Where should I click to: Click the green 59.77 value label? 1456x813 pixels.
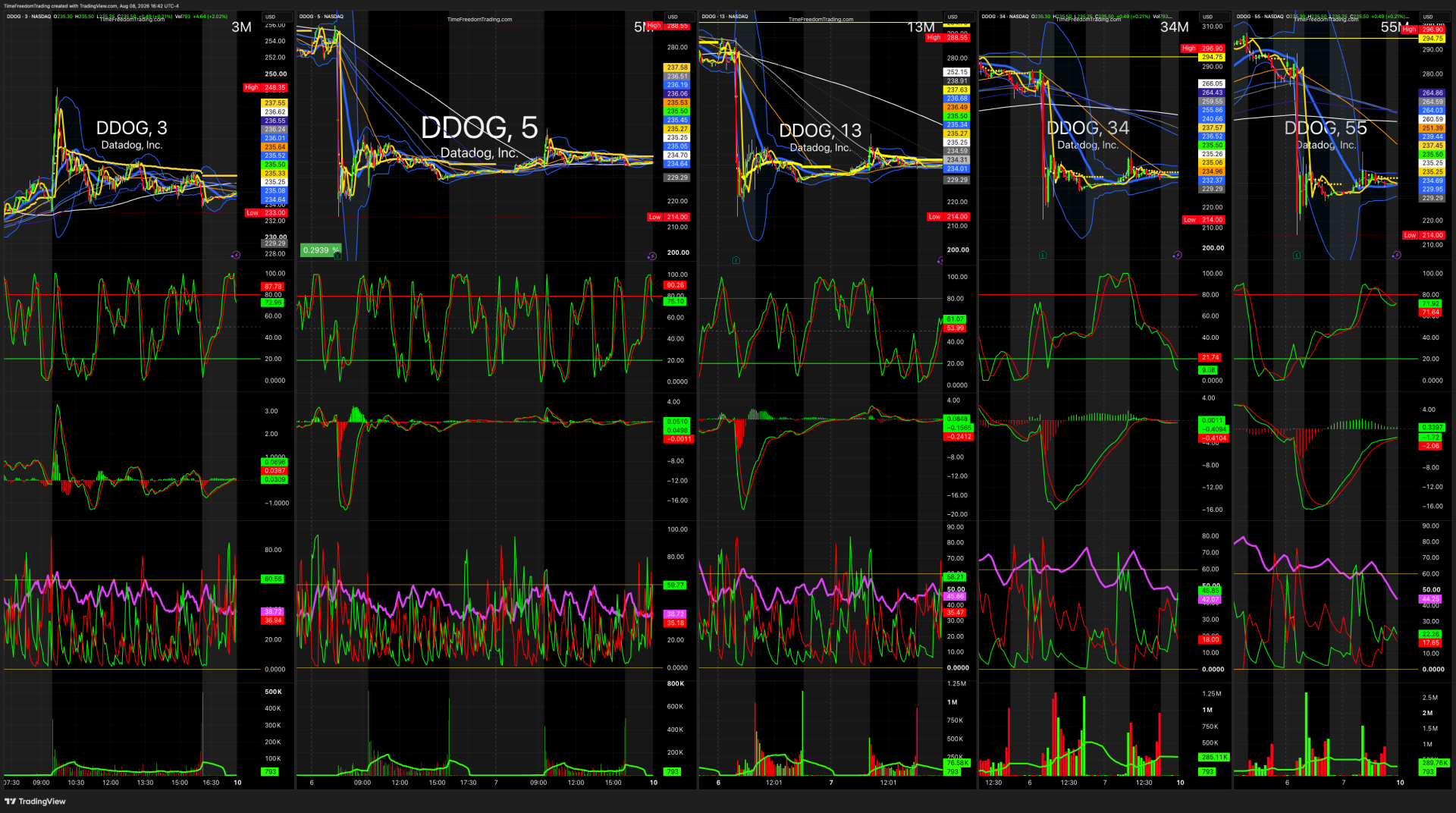pyautogui.click(x=675, y=585)
